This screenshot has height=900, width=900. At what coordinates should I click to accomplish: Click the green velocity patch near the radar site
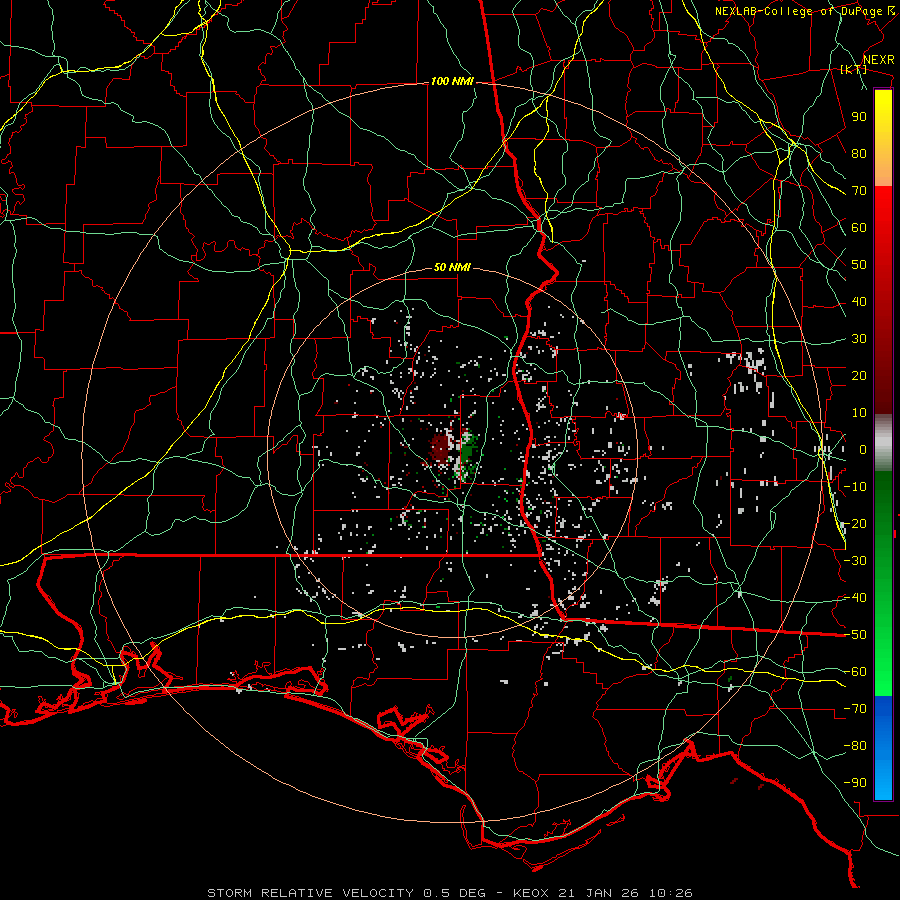click(469, 449)
